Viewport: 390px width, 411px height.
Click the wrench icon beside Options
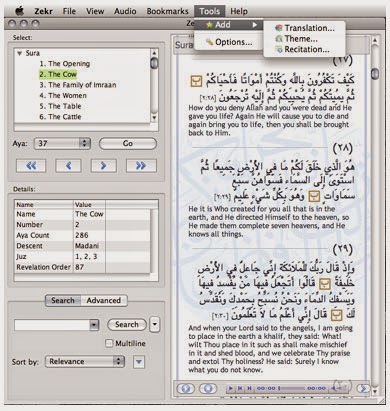(x=209, y=42)
